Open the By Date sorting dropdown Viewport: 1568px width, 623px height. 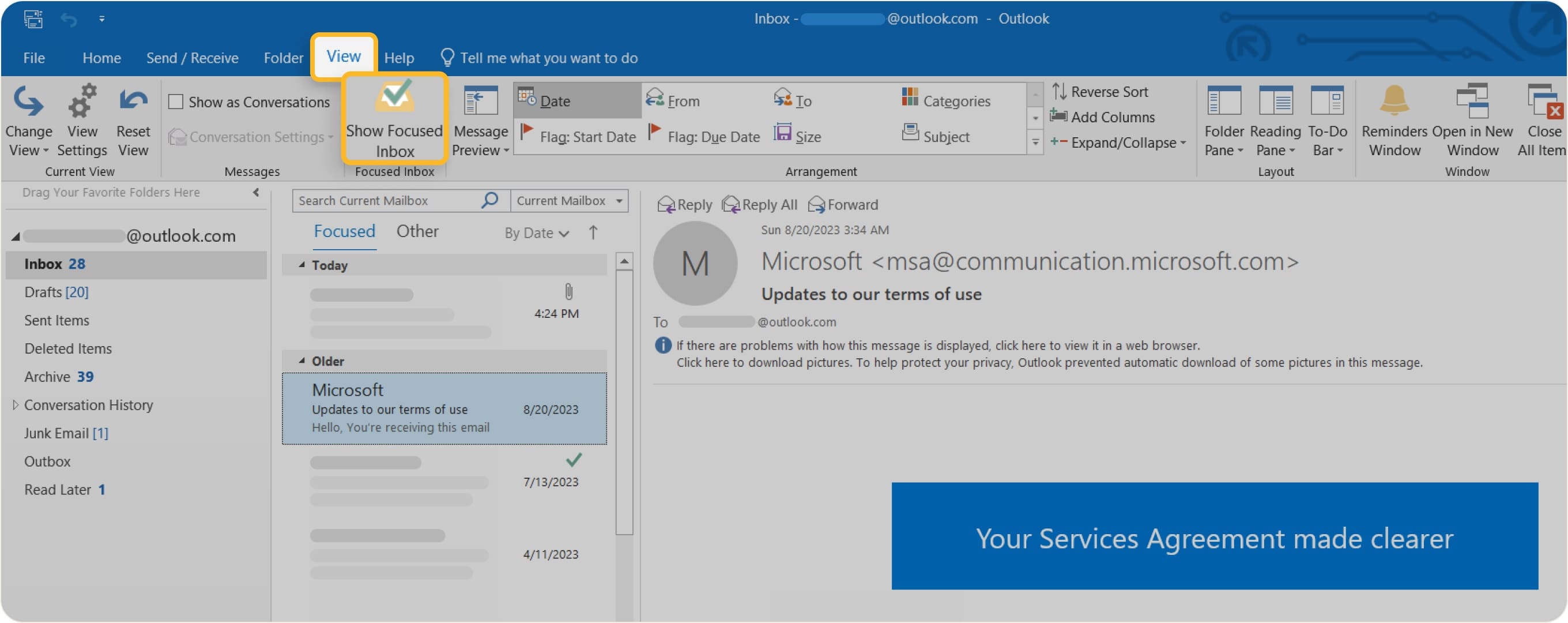pos(536,232)
